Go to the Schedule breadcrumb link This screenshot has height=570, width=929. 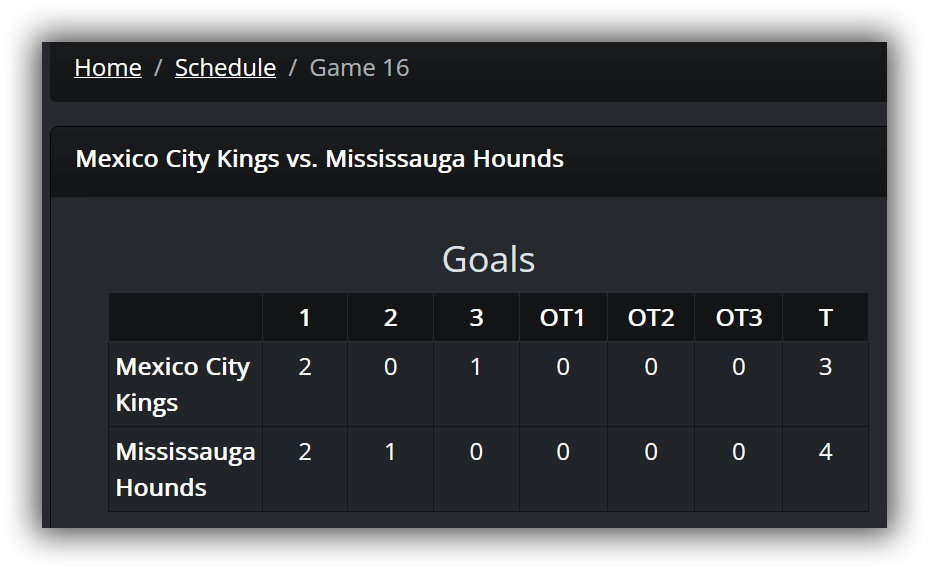tap(225, 68)
